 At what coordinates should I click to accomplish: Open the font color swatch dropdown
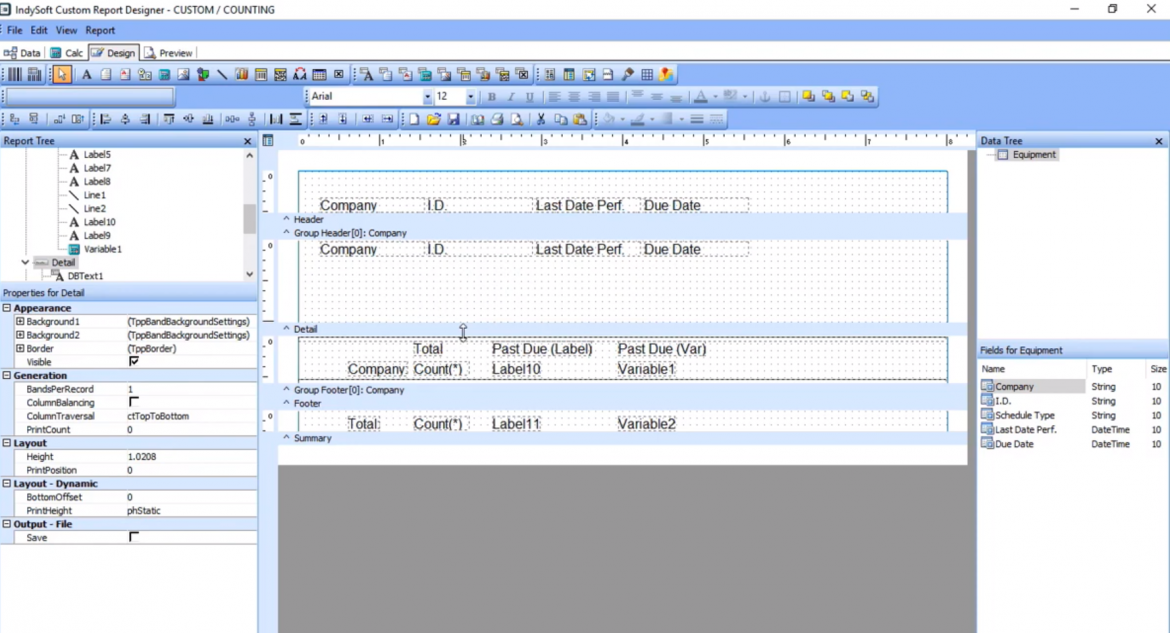(714, 96)
